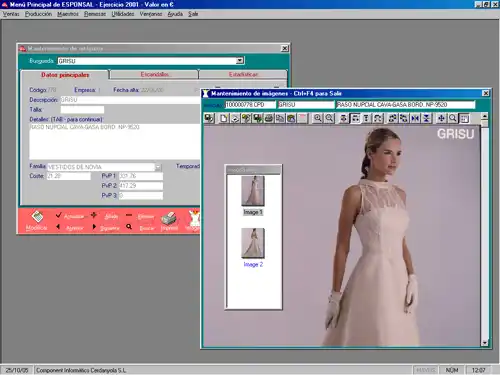Click the plus Añadir icon
500x375 pixels.
point(94,215)
